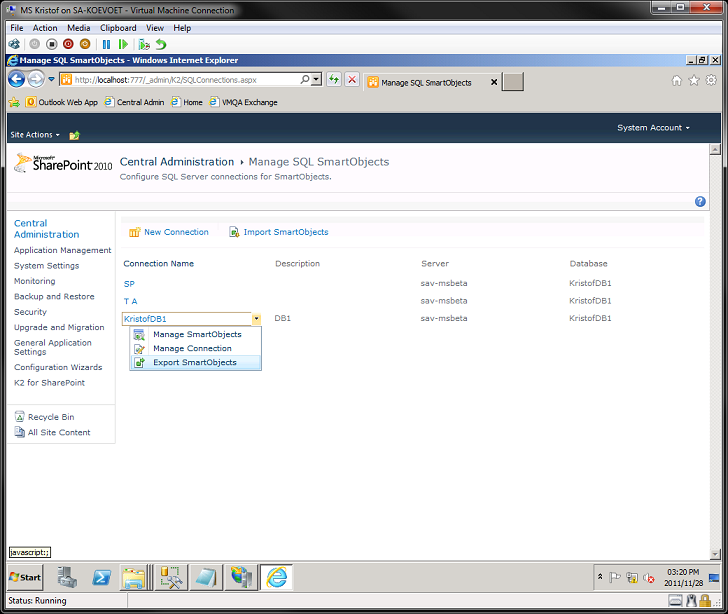Screen dimensions: 728x614
Task: Open a new blank browser tab
Action: tap(513, 82)
